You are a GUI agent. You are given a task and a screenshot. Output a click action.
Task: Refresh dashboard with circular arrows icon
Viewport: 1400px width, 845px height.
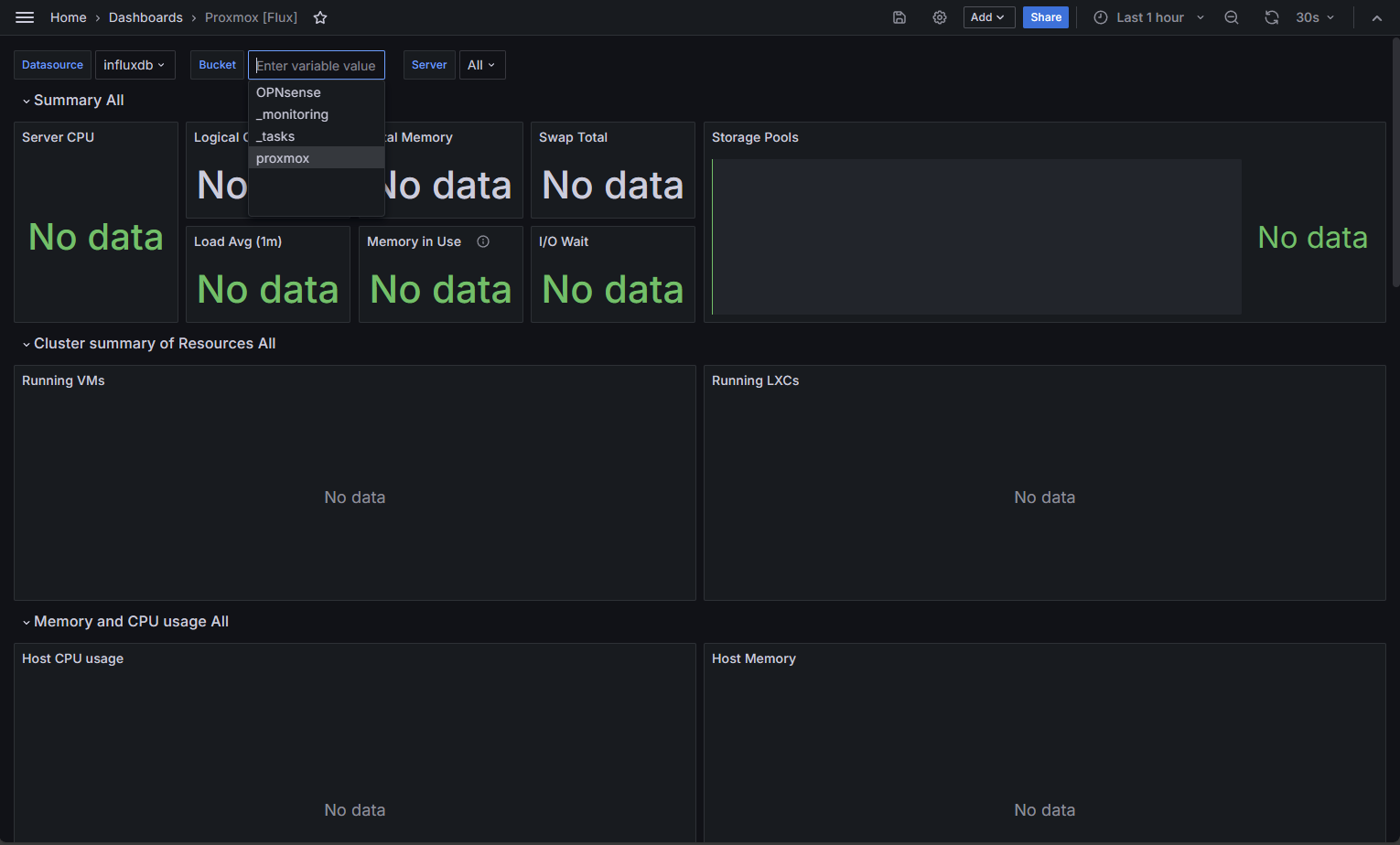(1272, 17)
